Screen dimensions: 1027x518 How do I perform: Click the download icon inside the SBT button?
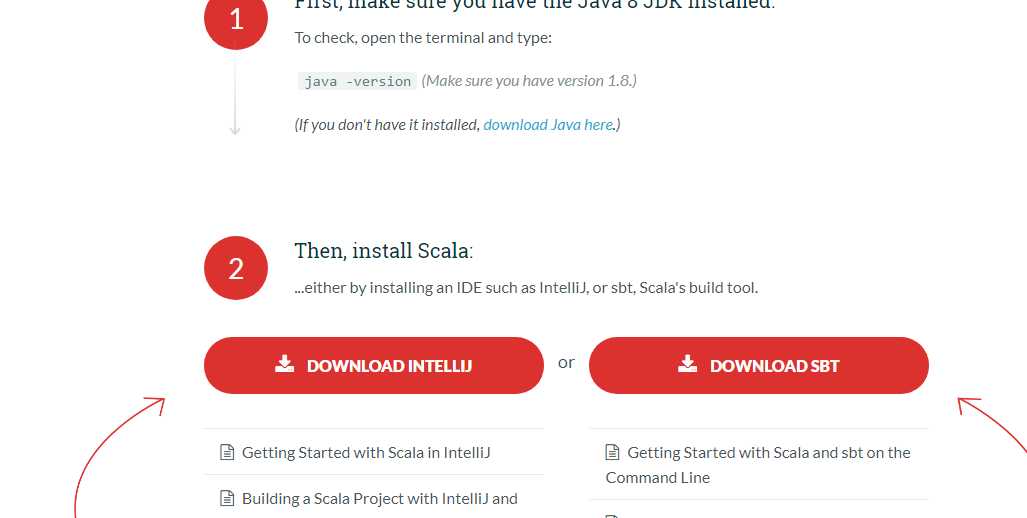click(687, 364)
